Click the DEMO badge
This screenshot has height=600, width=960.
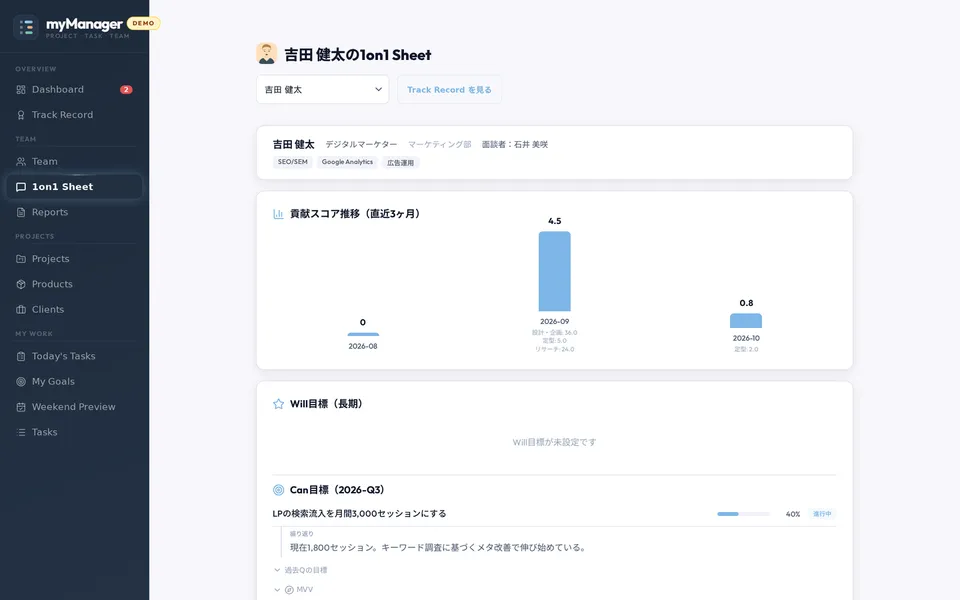click(143, 23)
